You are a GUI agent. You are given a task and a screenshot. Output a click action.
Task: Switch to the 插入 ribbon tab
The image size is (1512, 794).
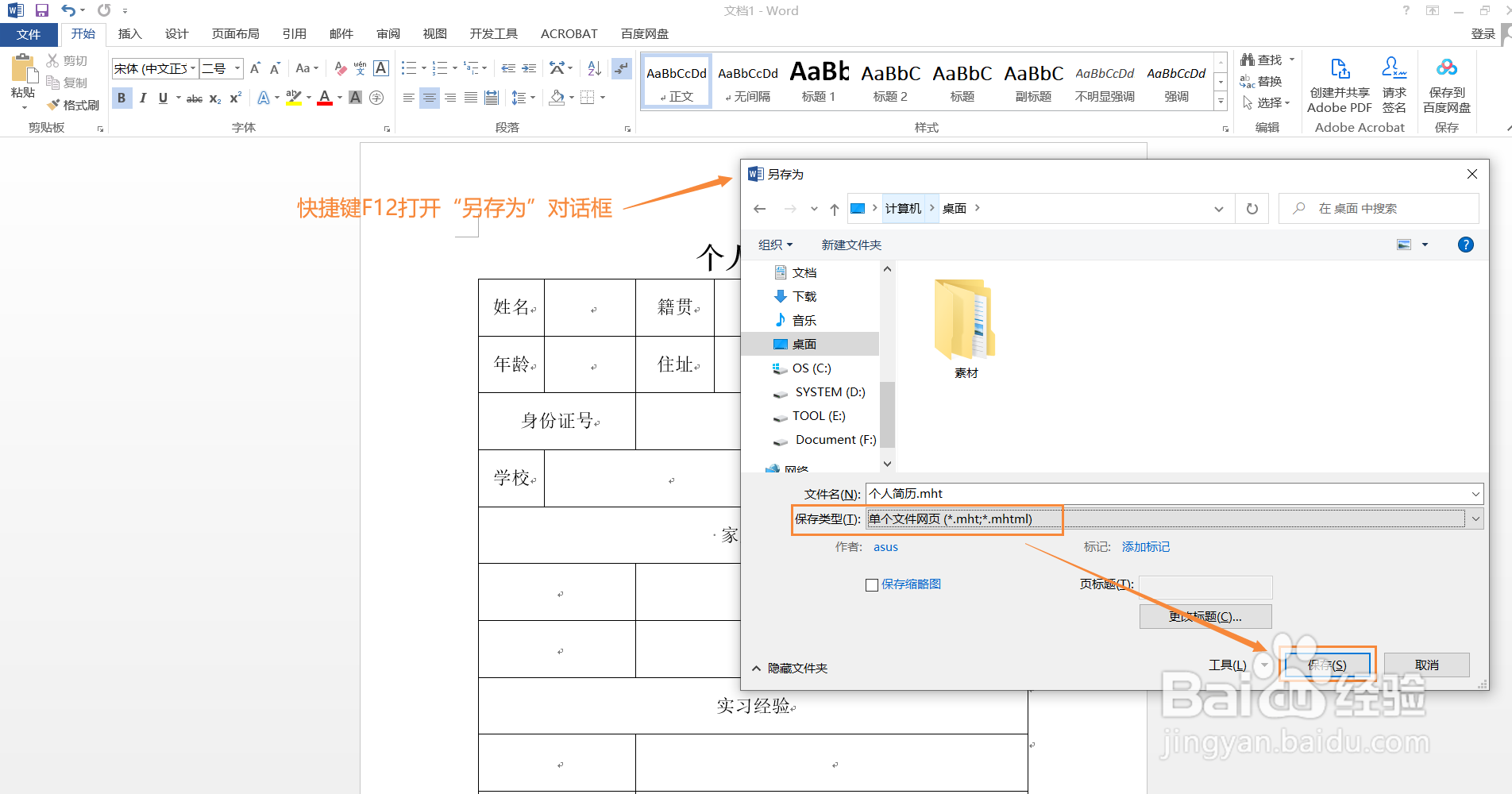pos(129,33)
